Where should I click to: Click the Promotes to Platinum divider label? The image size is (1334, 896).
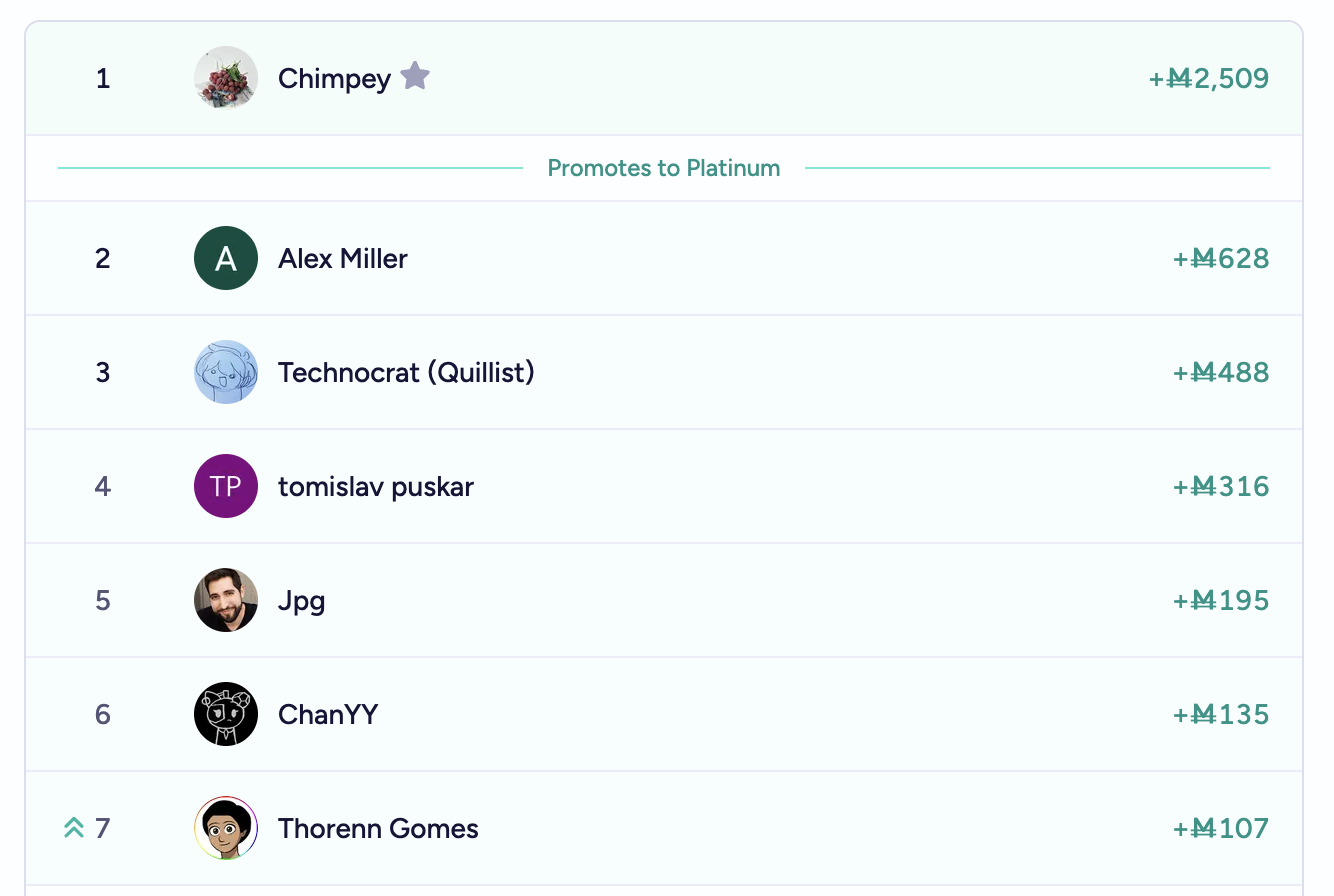664,168
